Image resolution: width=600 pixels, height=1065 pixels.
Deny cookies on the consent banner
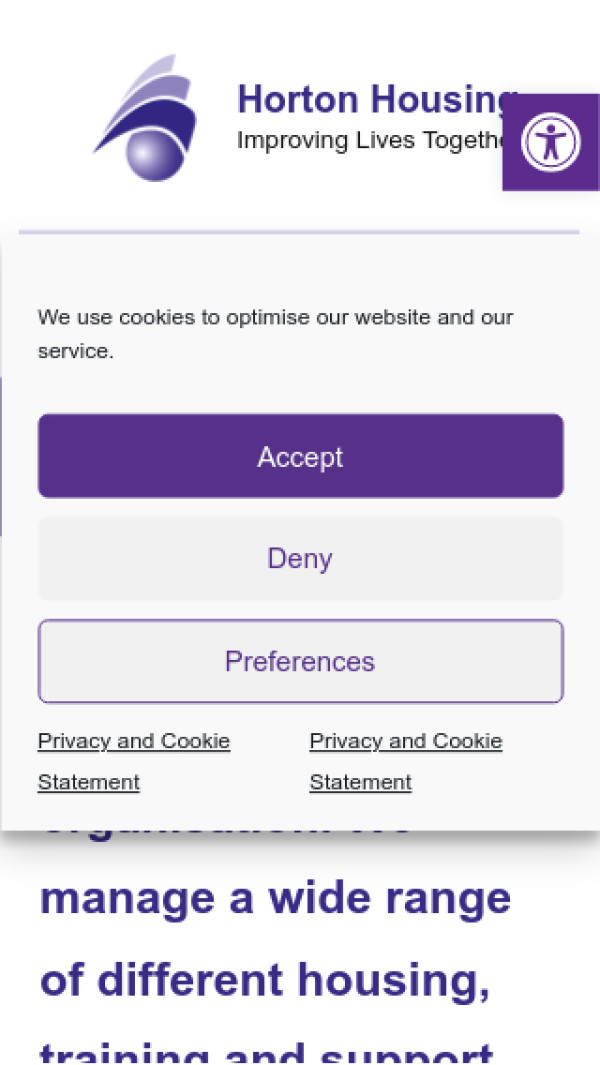(x=300, y=558)
